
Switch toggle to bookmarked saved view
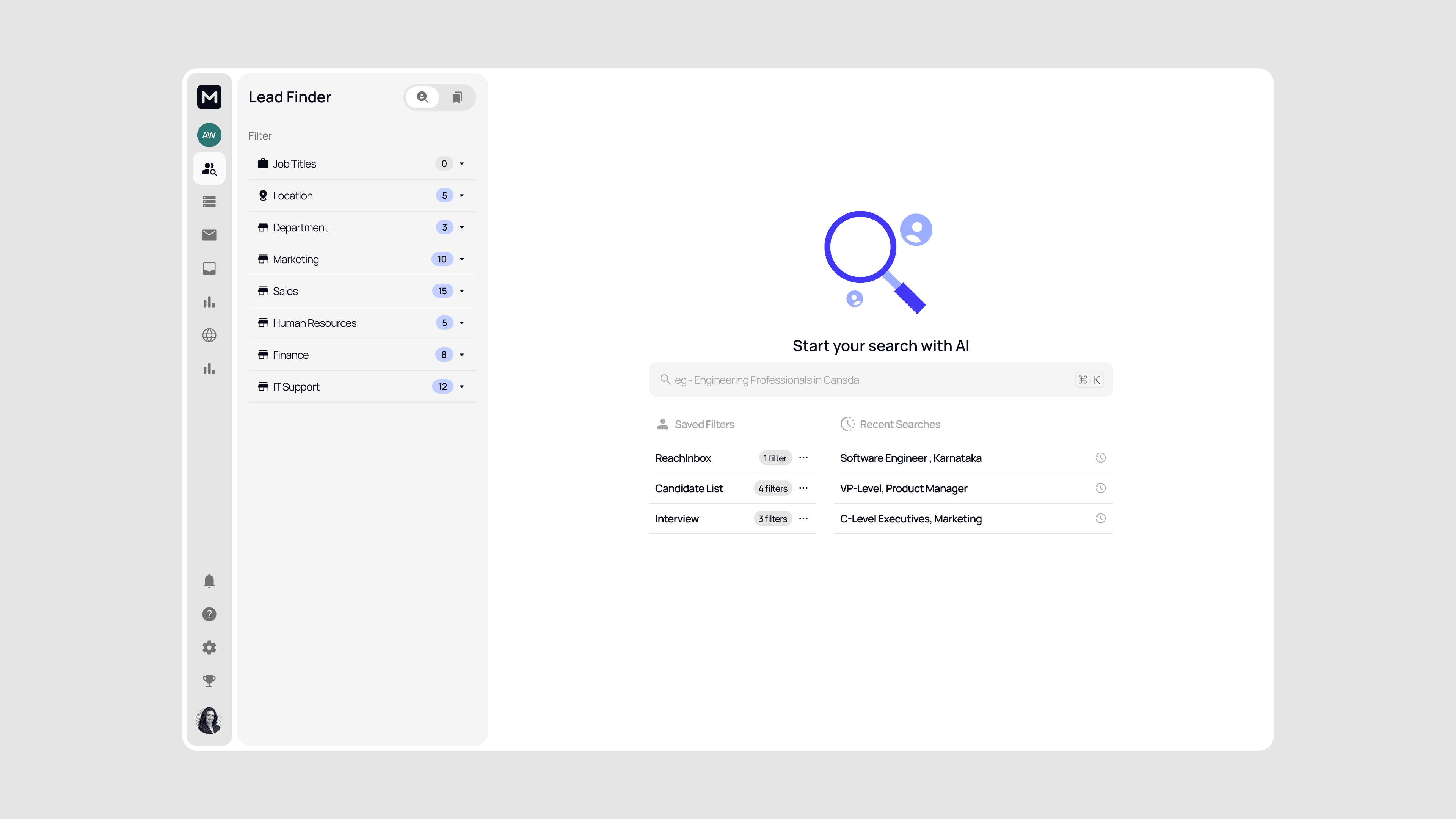click(457, 97)
